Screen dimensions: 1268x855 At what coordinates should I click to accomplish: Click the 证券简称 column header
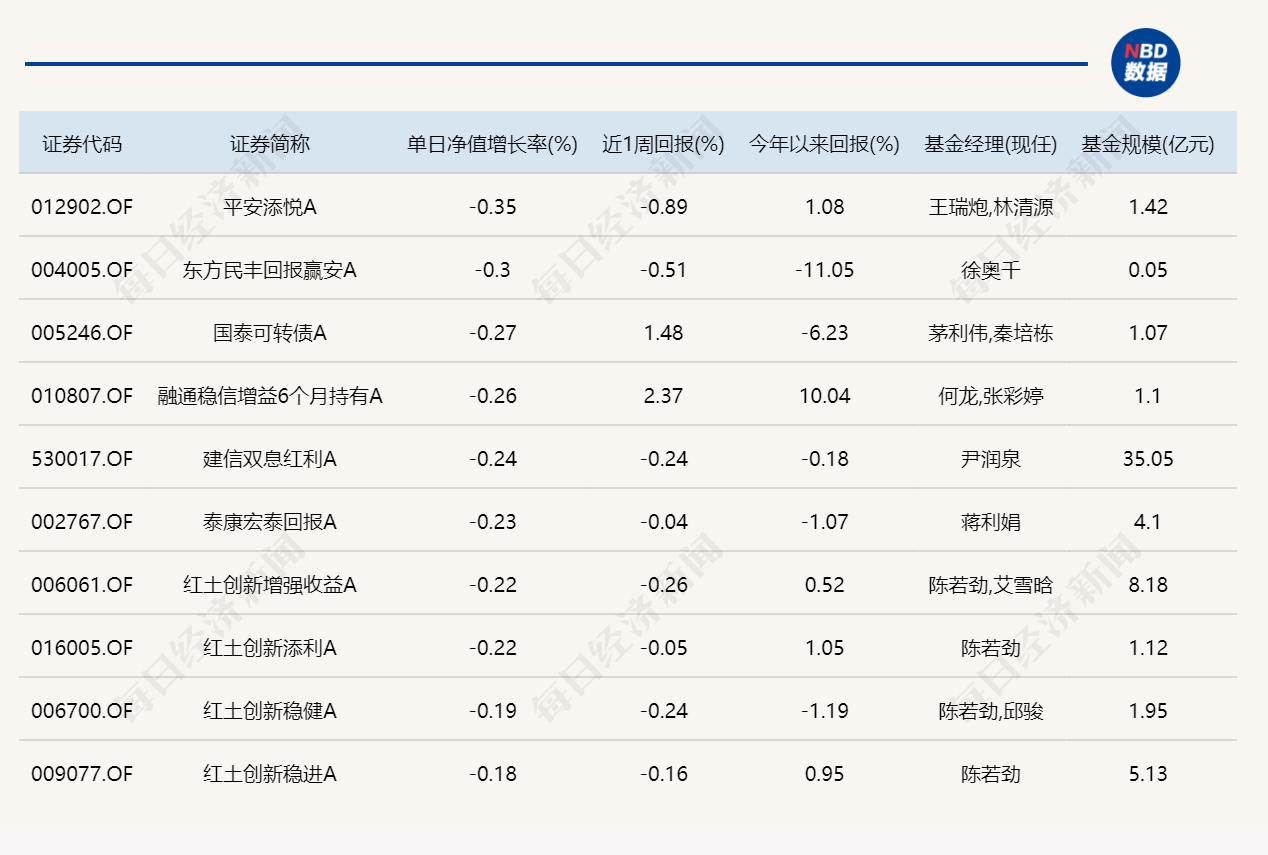click(x=269, y=142)
